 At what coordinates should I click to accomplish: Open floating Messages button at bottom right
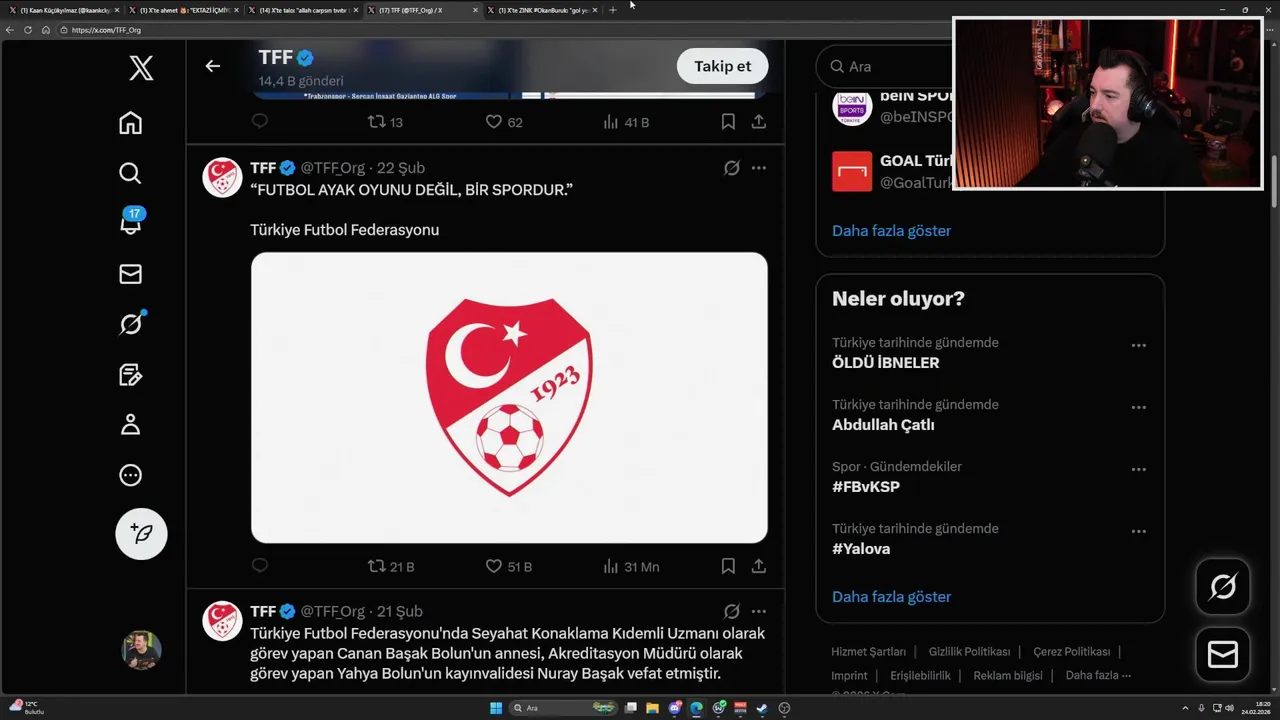(1223, 654)
